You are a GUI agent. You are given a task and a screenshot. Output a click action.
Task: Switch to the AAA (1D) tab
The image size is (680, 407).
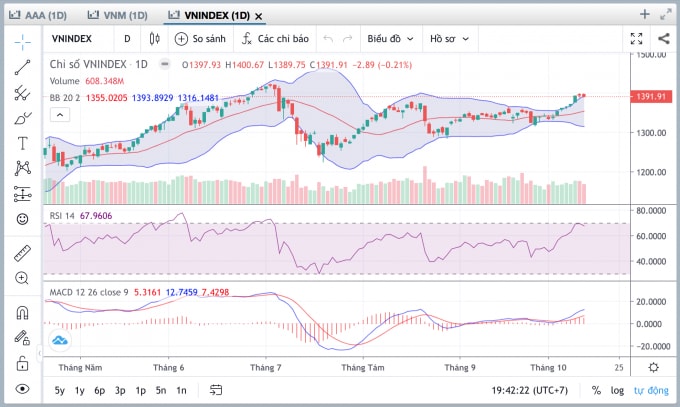pyautogui.click(x=38, y=16)
